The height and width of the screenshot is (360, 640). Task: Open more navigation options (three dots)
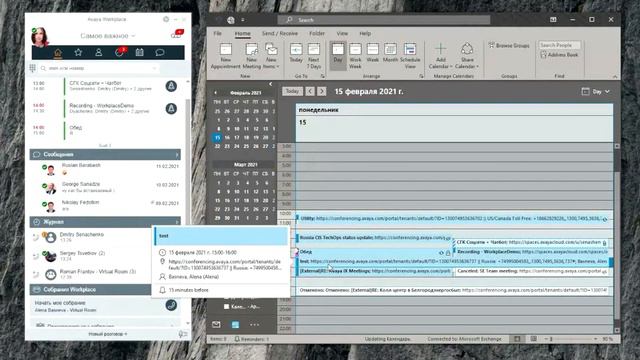pos(254,325)
